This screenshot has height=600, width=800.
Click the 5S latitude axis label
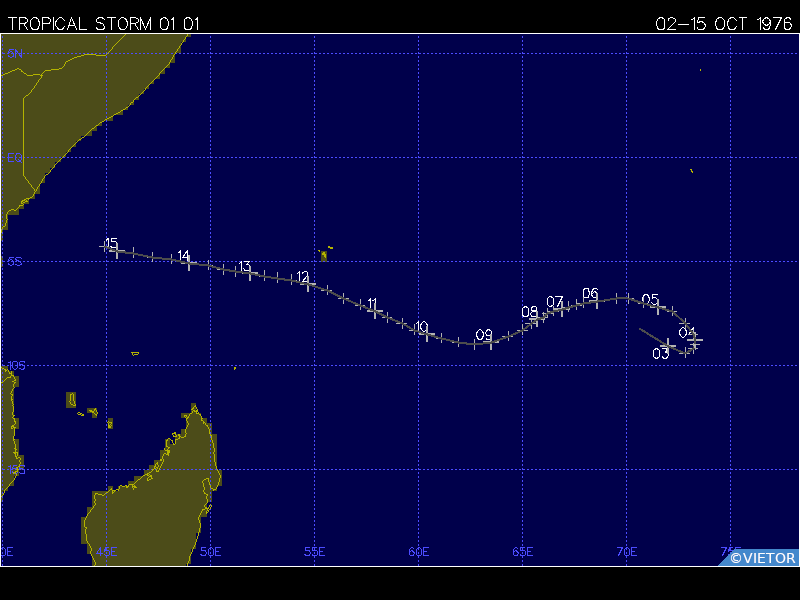15,262
